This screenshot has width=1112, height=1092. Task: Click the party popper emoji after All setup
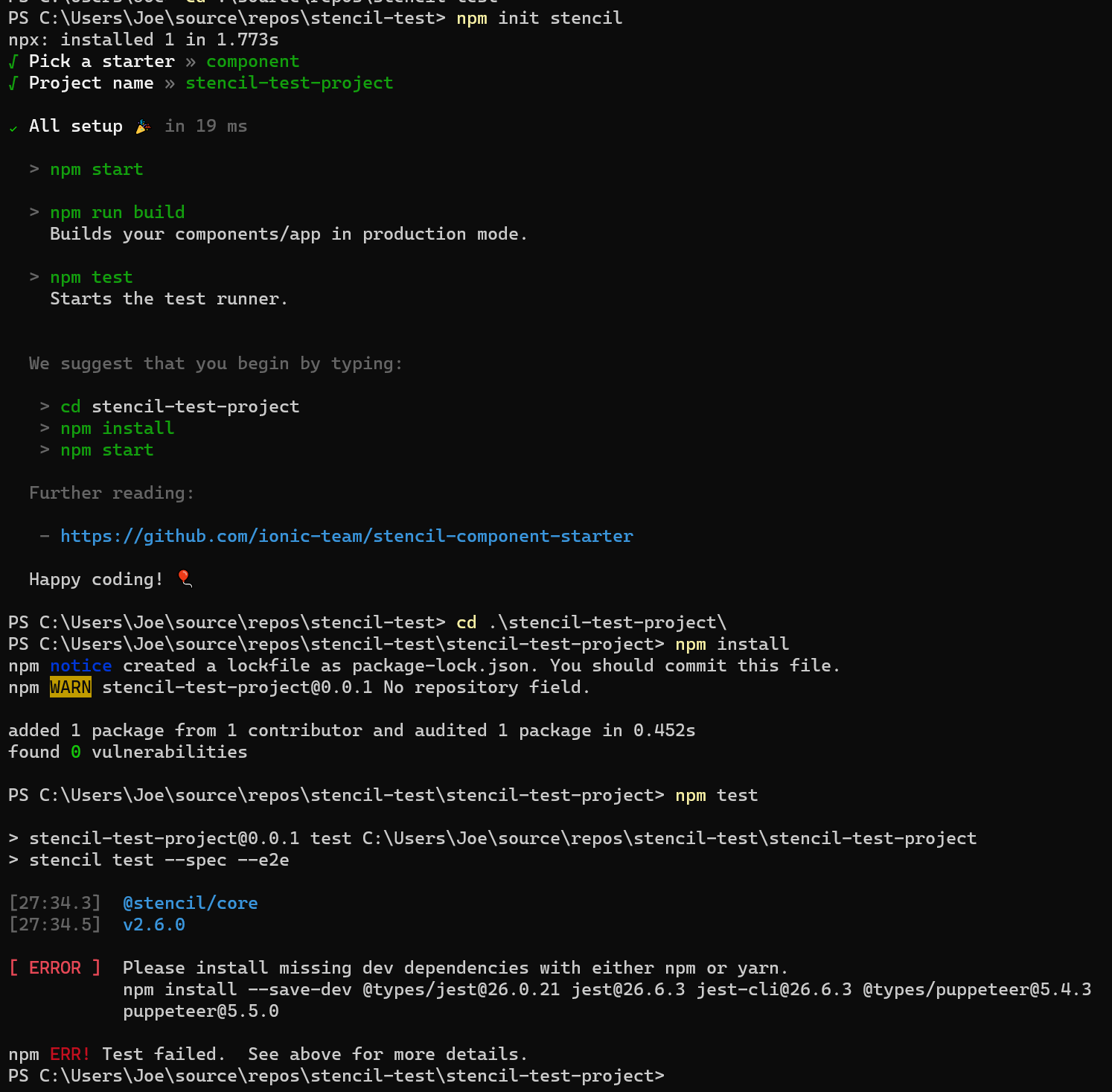click(x=143, y=126)
